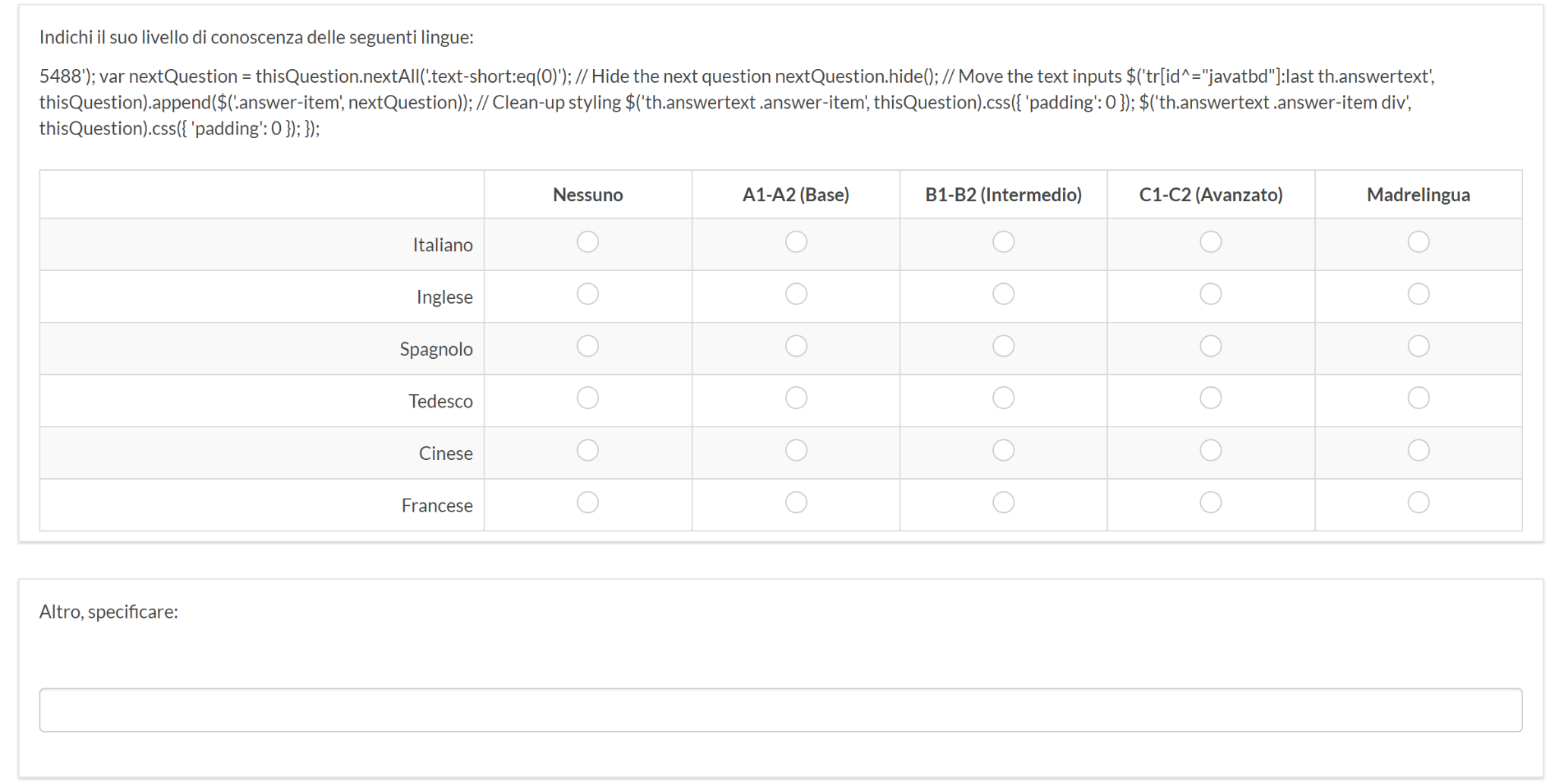Screen dimensions: 1555x784
Task: Select Madrelingua for Cinese
Action: 1418,451
